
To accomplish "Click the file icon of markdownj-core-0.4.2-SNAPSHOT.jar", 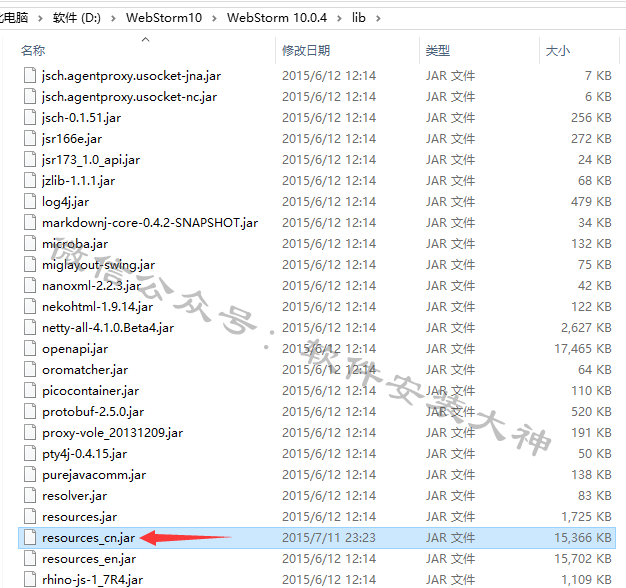I will 30,222.
